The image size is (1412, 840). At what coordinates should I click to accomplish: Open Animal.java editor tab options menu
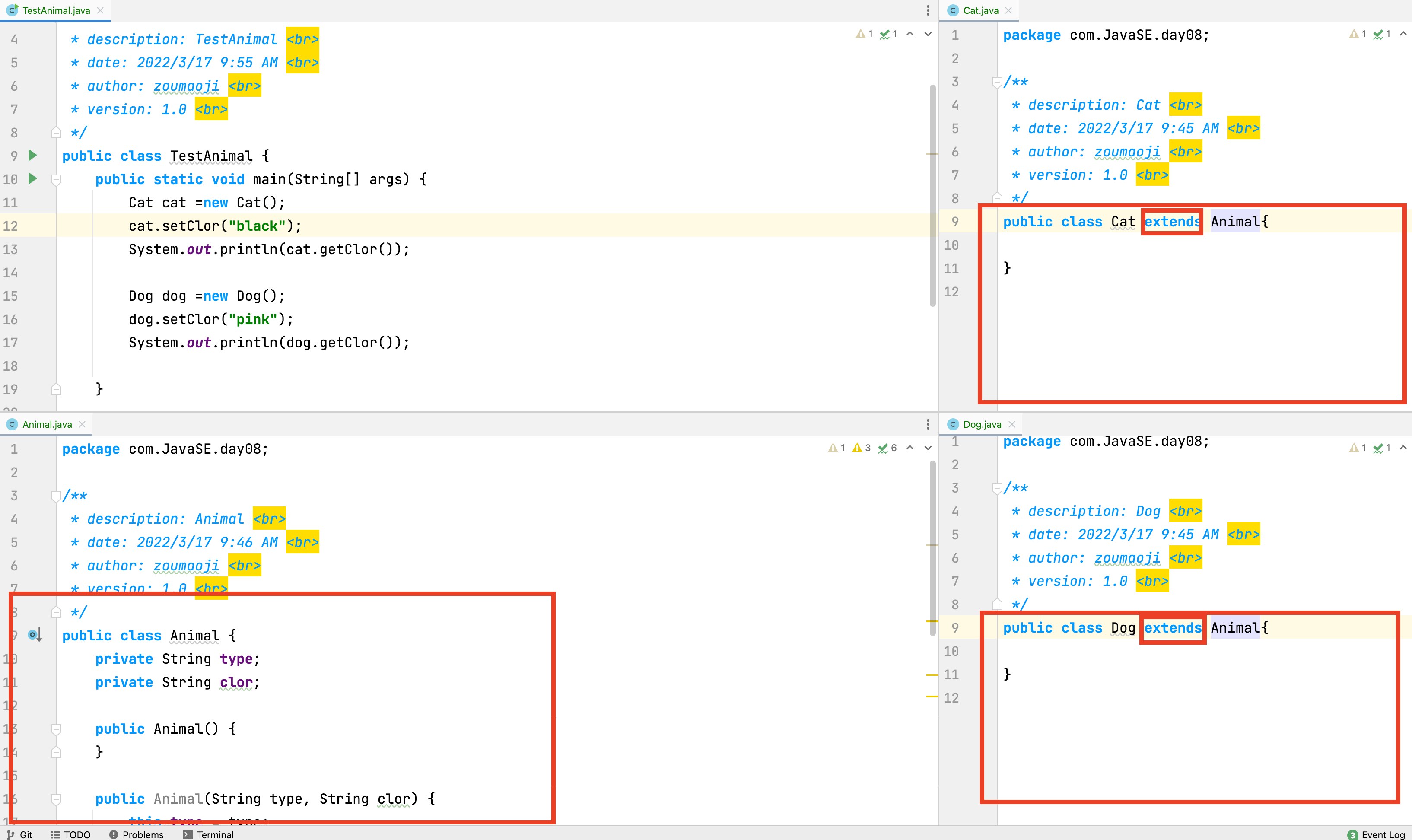[928, 424]
